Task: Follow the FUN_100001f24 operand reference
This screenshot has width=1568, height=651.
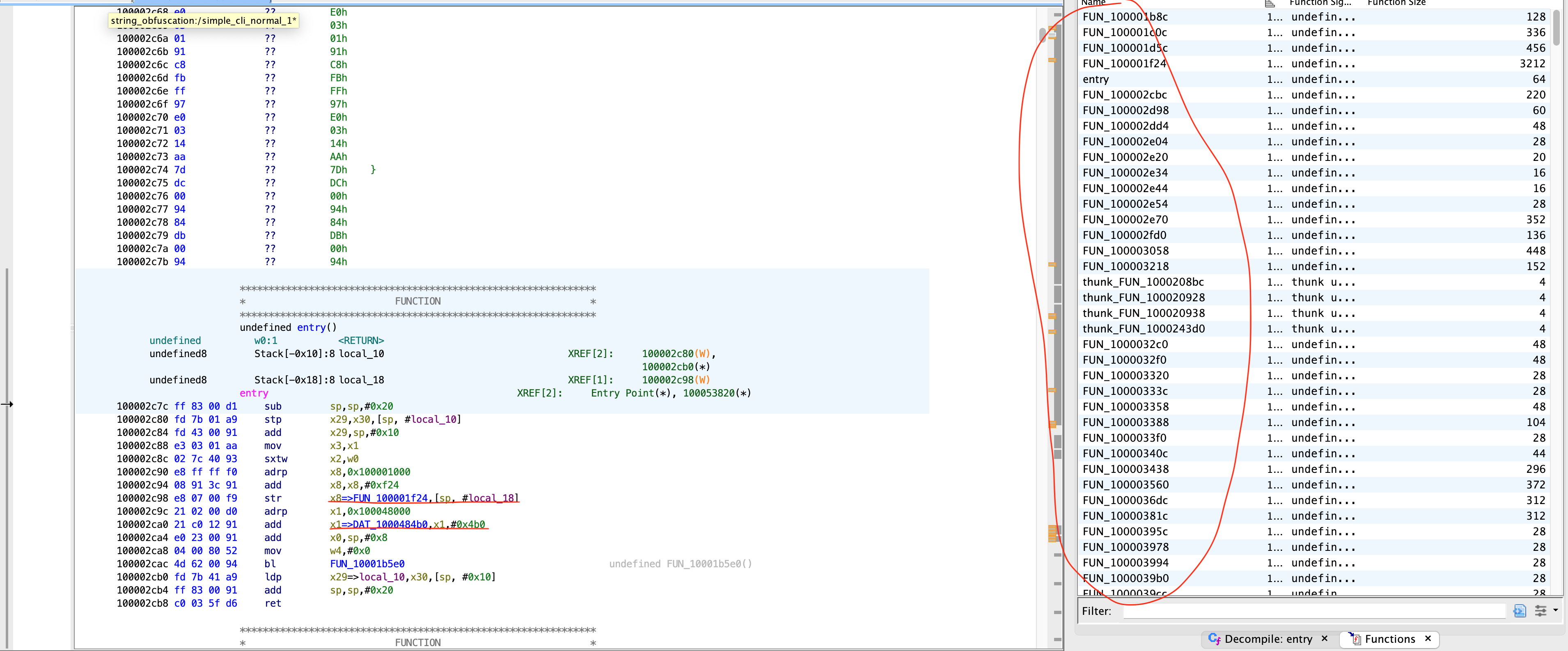Action: (390, 498)
